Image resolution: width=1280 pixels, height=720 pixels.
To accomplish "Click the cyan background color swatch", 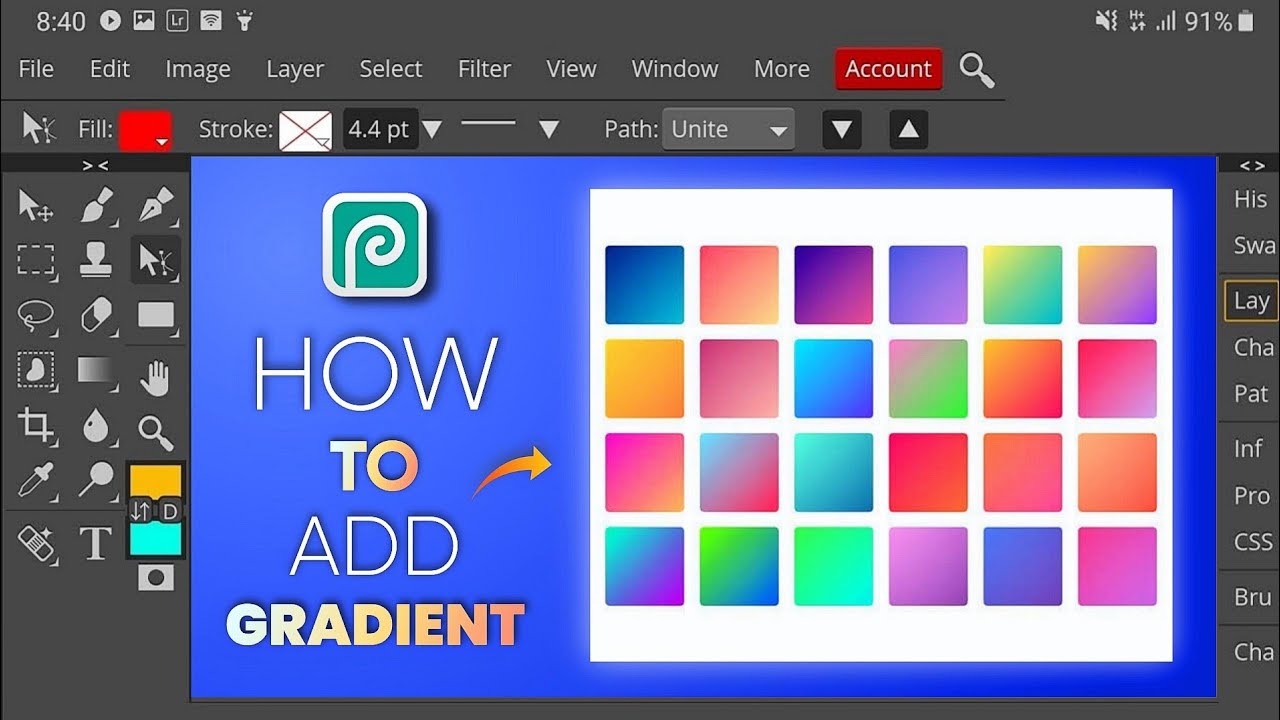I will pyautogui.click(x=155, y=540).
